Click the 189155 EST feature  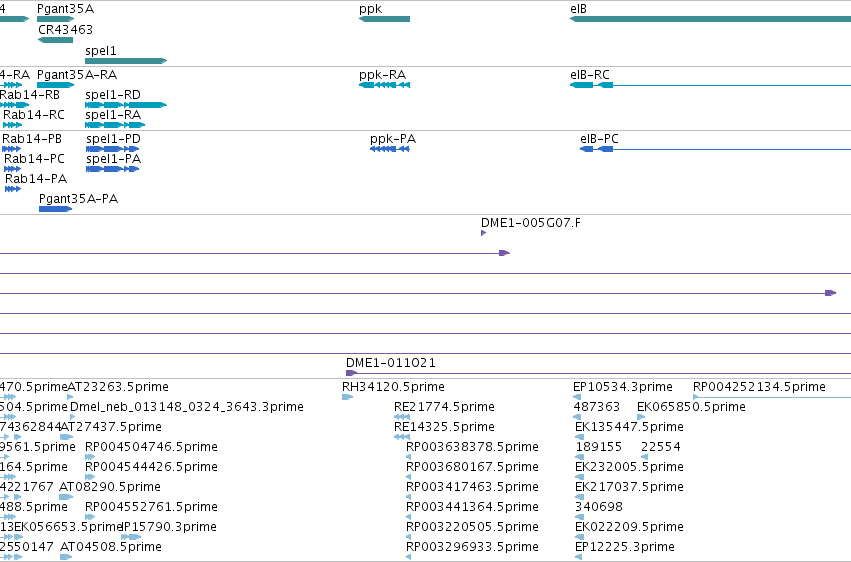pyautogui.click(x=579, y=457)
